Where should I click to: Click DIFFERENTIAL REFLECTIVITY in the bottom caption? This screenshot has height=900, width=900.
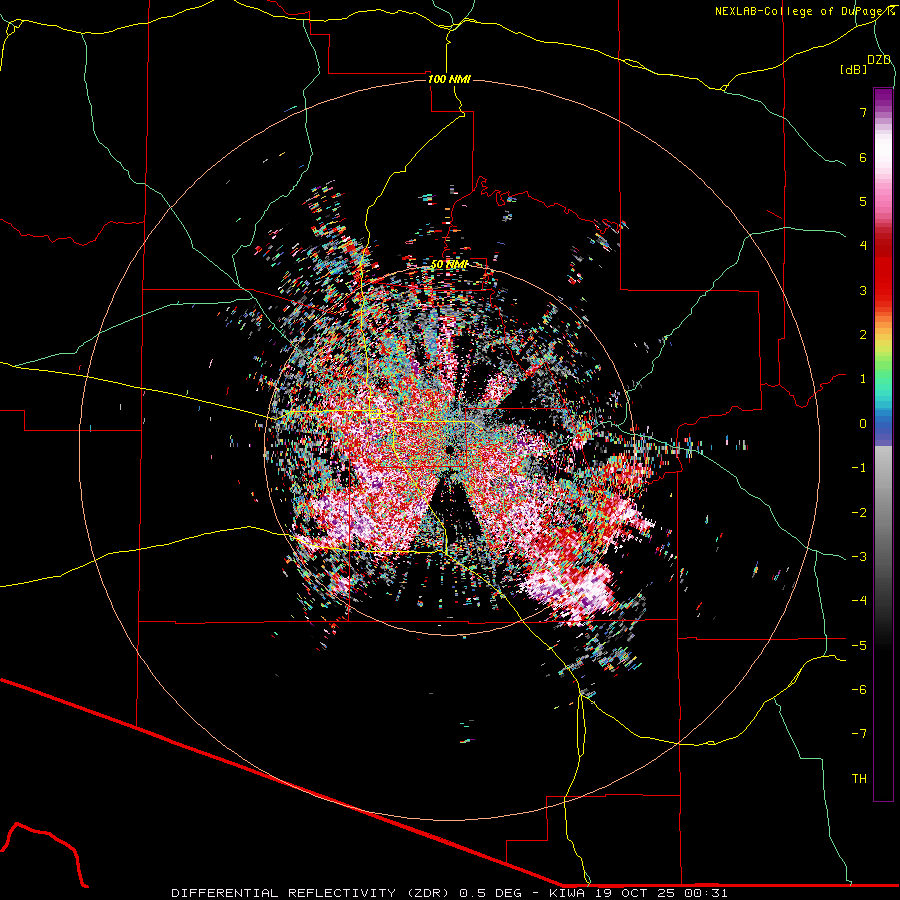coord(284,893)
